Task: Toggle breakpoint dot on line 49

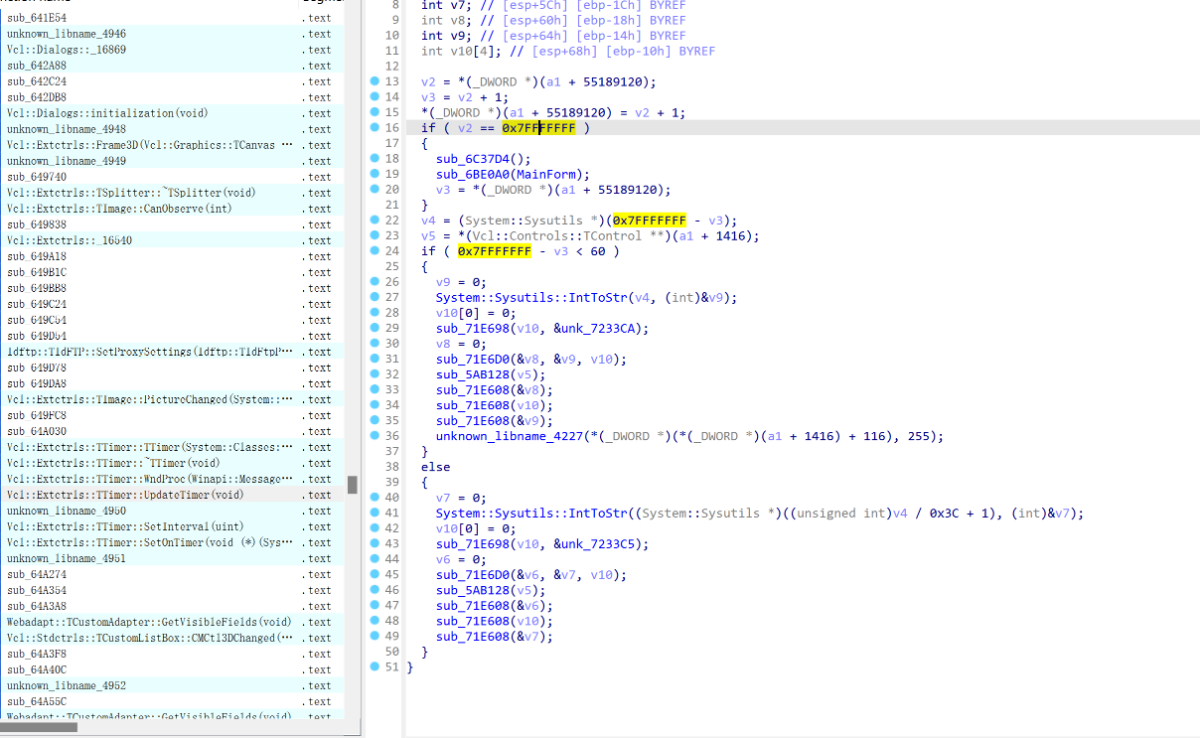Action: [374, 636]
